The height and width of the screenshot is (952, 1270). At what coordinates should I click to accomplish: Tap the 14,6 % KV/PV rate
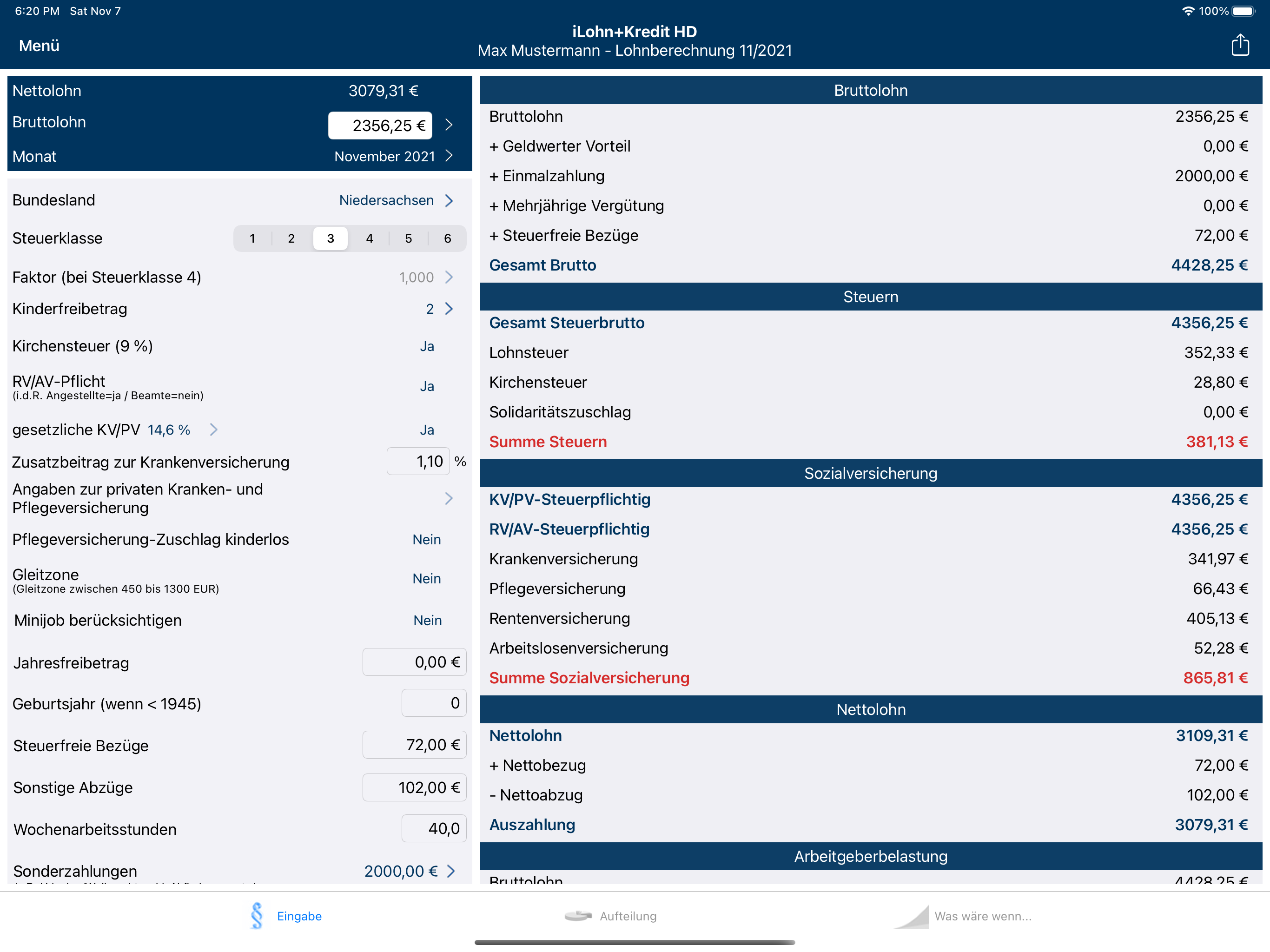point(169,430)
